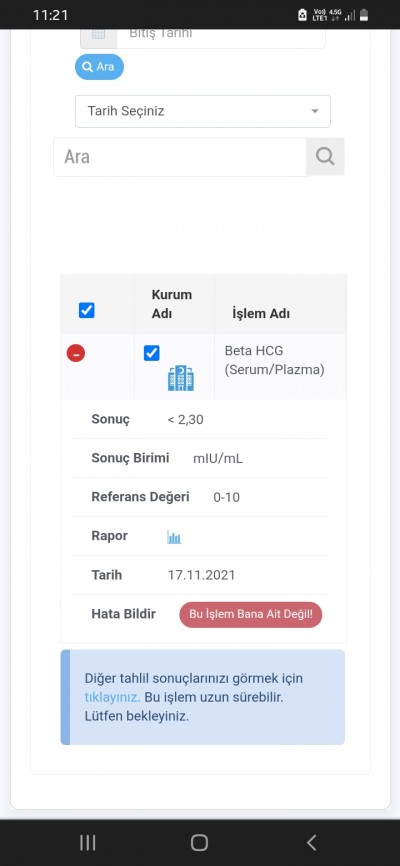Viewport: 400px width, 866px height.
Task: Tap Android home button icon
Action: tap(199, 842)
